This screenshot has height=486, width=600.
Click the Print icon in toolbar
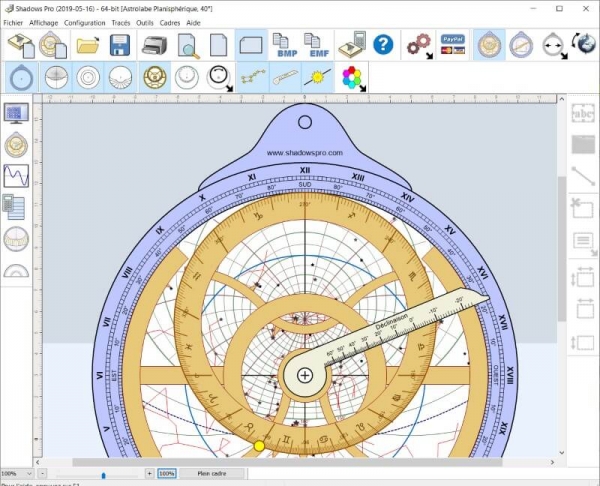pos(154,45)
